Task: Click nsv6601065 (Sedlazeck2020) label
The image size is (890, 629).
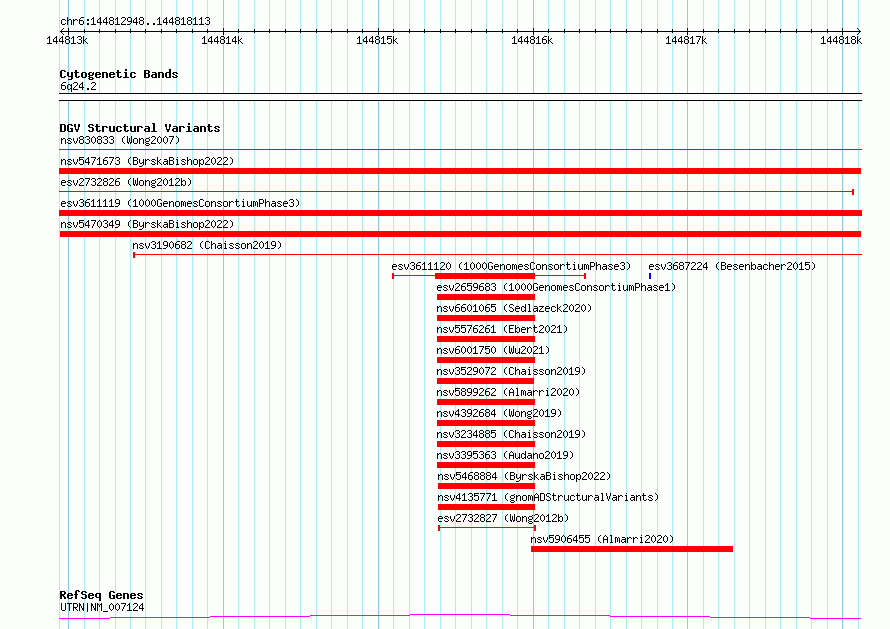Action: [514, 308]
